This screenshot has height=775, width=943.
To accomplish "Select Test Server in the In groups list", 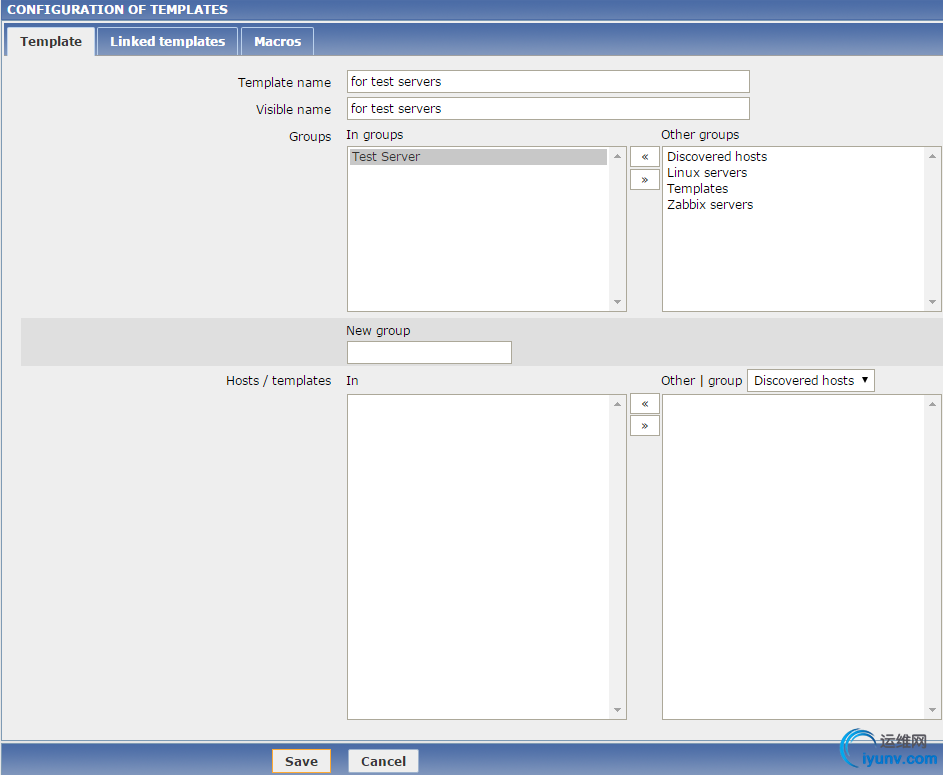I will coord(478,157).
